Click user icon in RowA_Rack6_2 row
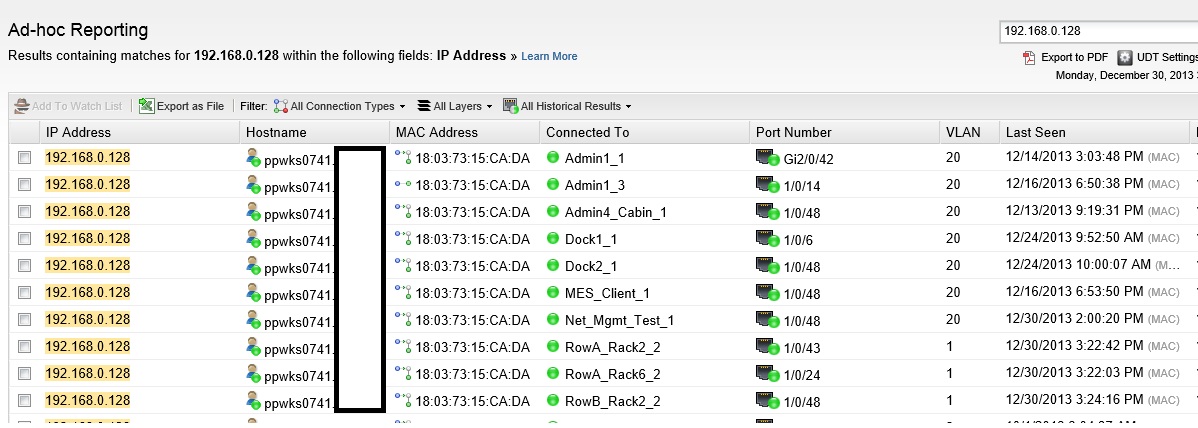Image resolution: width=1198 pixels, height=428 pixels. [254, 374]
